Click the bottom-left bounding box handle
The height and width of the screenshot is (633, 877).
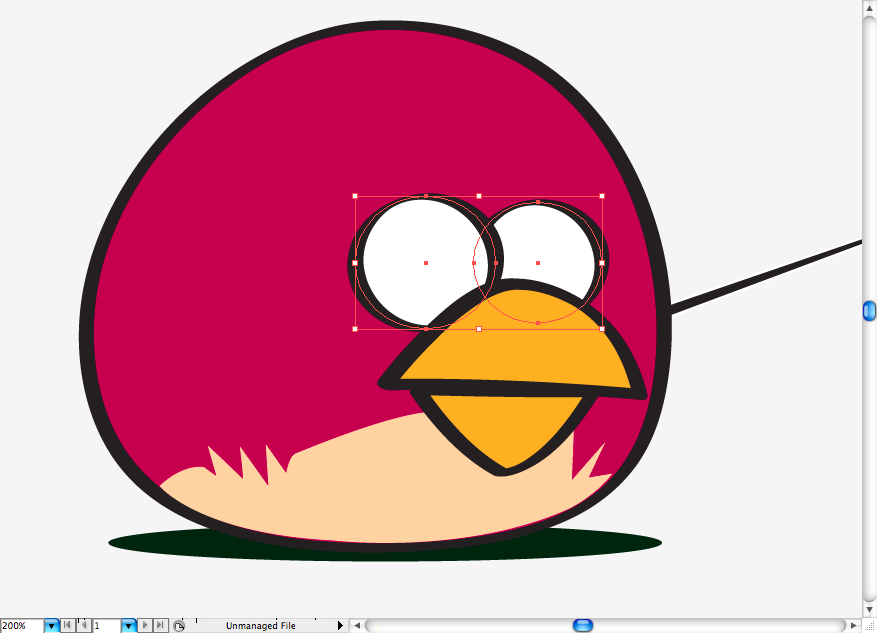click(355, 329)
